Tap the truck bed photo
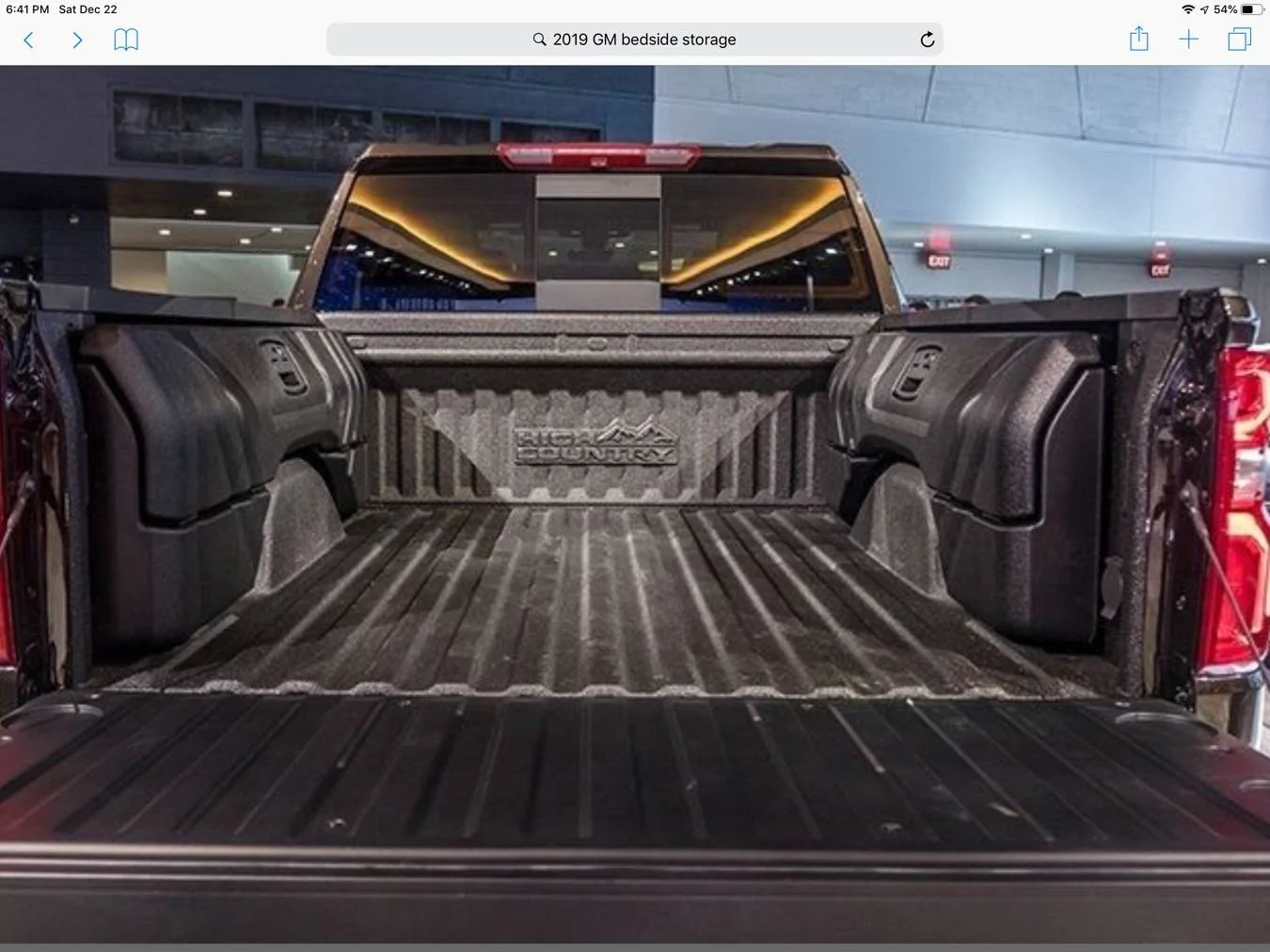This screenshot has height=952, width=1270. (x=635, y=504)
